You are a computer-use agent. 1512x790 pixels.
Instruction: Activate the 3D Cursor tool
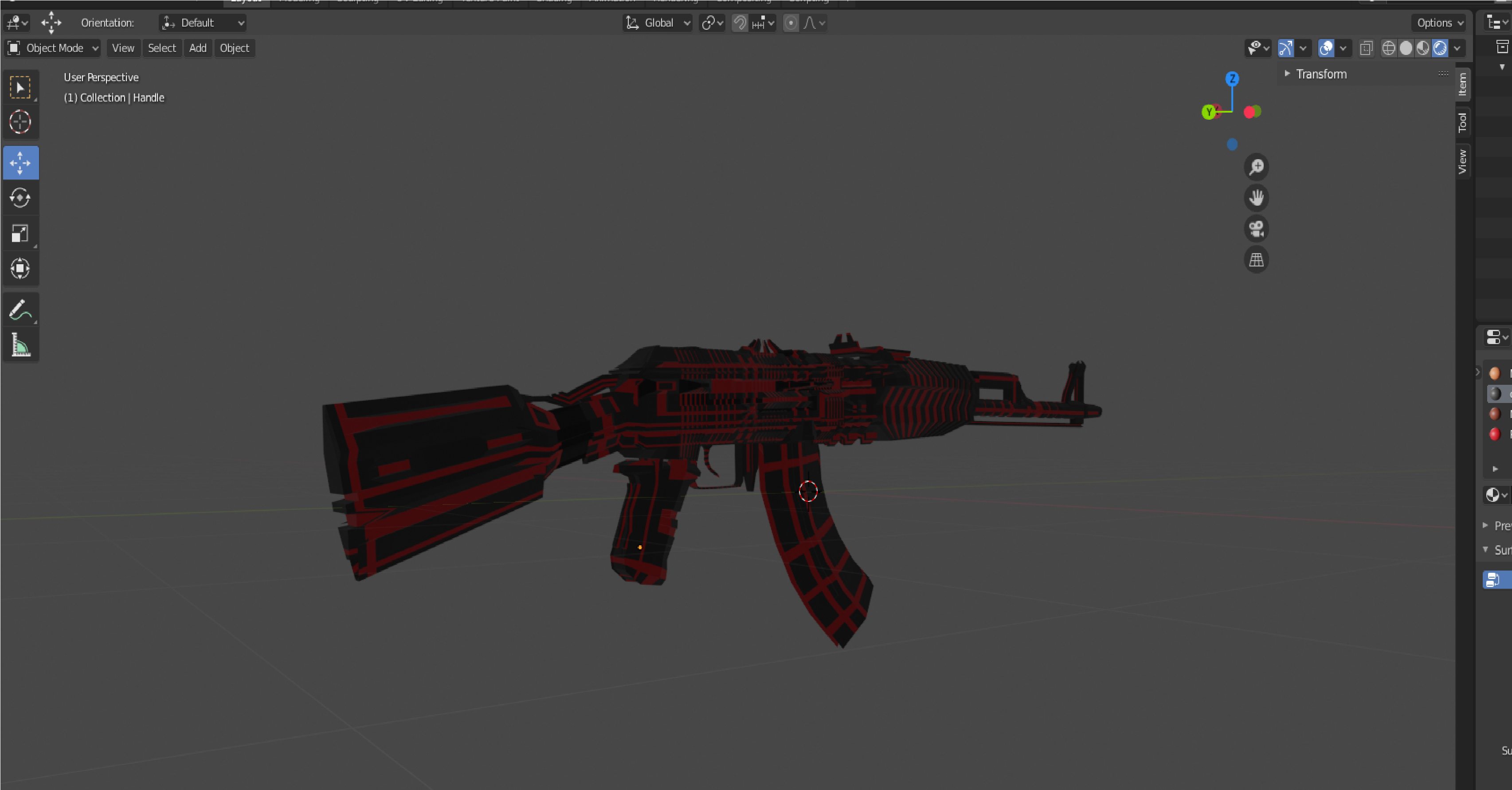tap(20, 122)
